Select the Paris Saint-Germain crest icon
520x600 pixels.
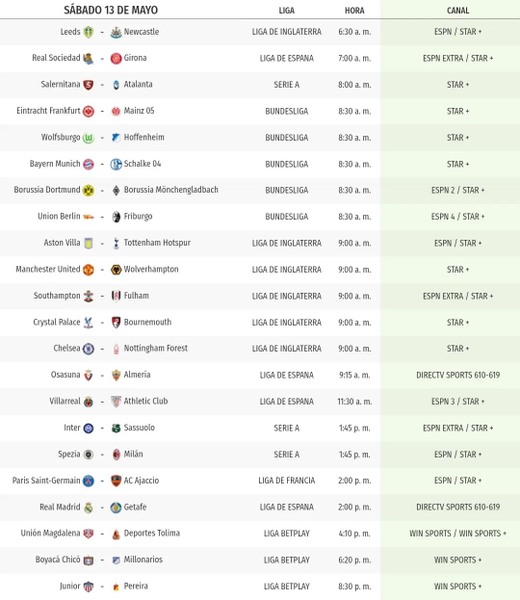point(88,481)
